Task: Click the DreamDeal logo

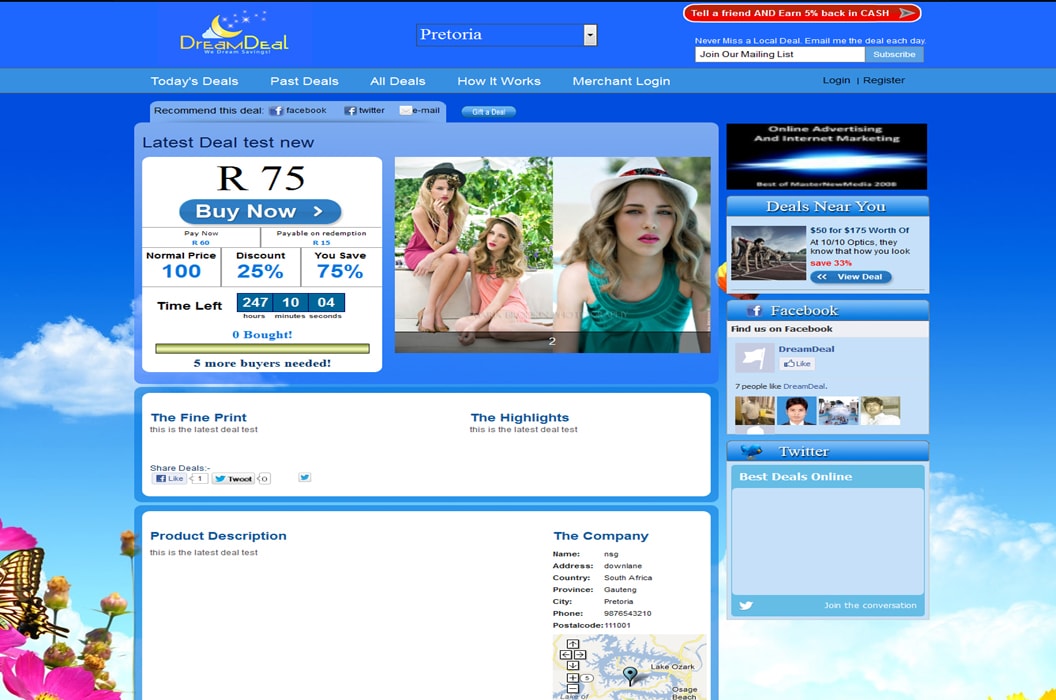Action: click(234, 33)
